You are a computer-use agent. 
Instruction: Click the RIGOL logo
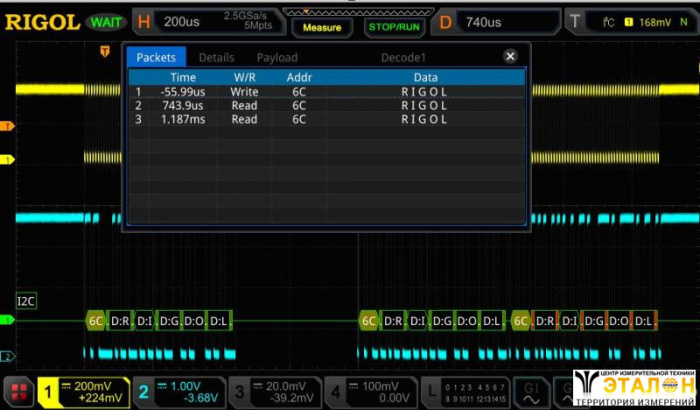coord(40,21)
